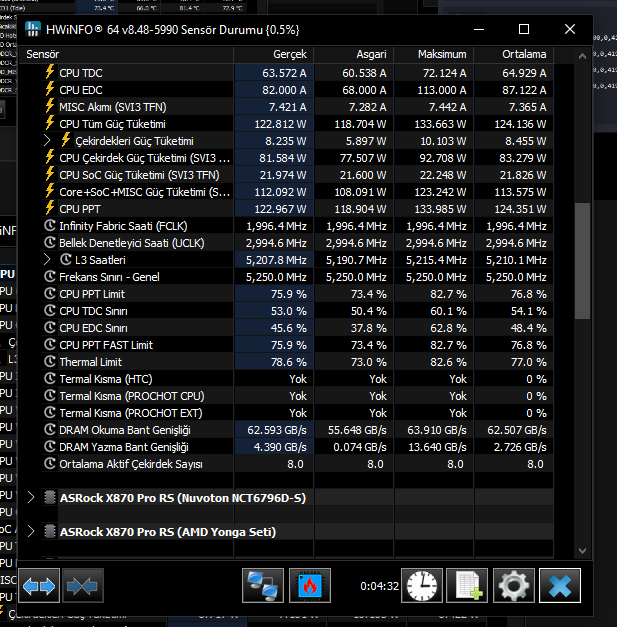Click the chip icon beside Nuvoton NCT6796D-S

pyautogui.click(x=50, y=497)
